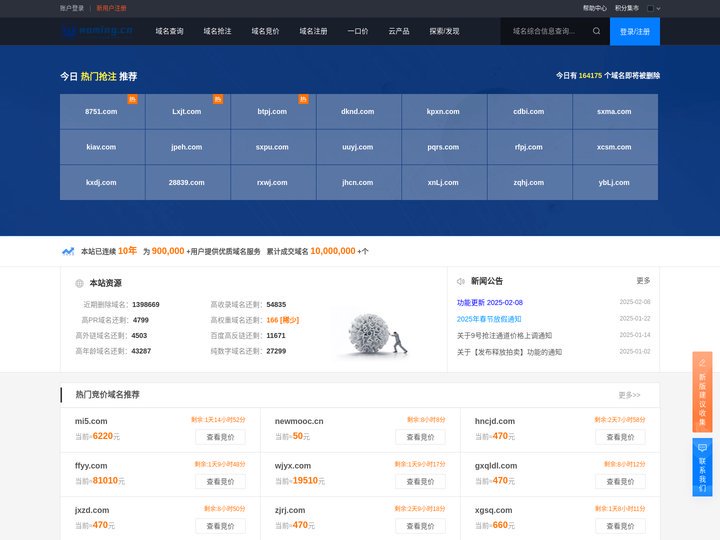Click the 纯数字域名还剩 value 27299

tap(276, 351)
